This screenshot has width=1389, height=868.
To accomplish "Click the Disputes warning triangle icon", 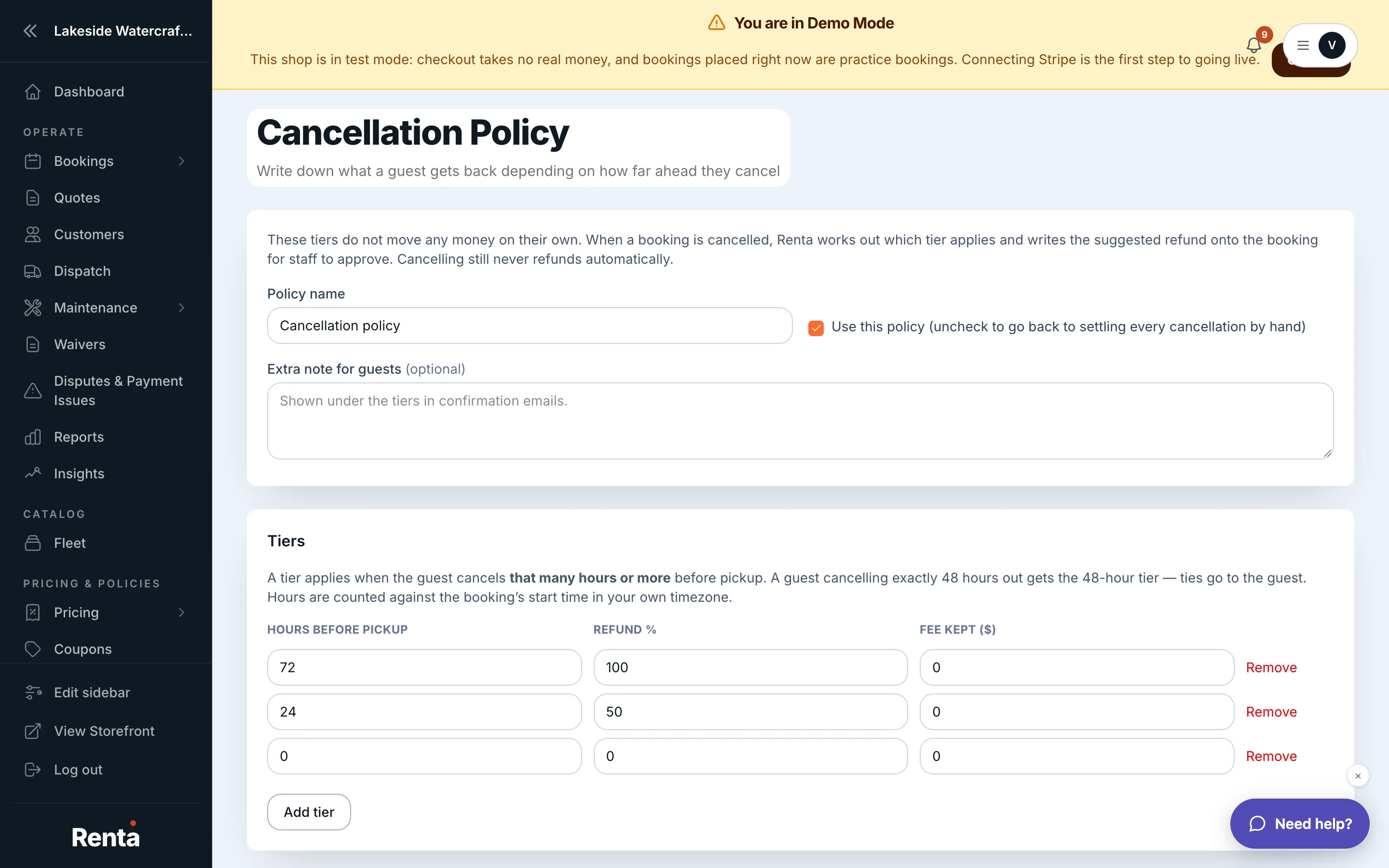I will (33, 391).
